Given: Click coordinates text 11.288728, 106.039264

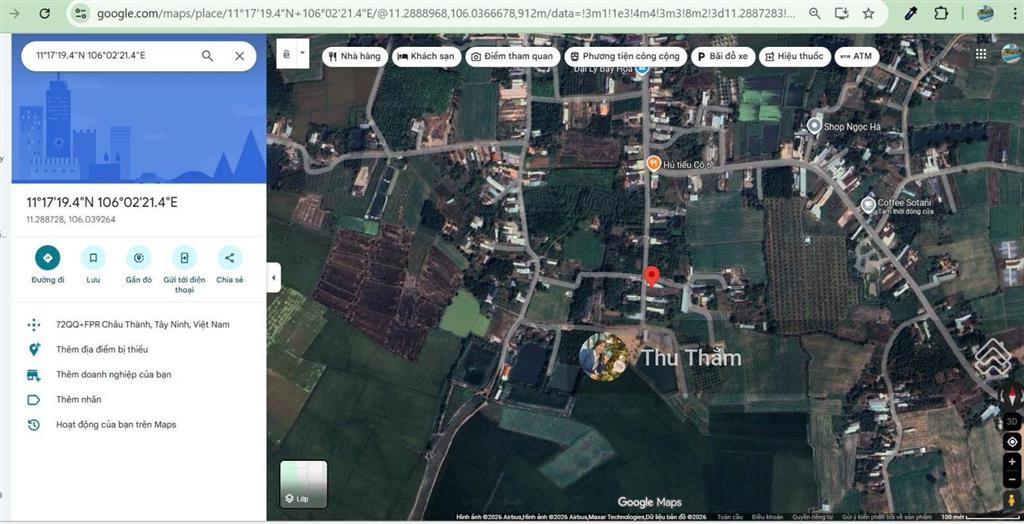Looking at the screenshot, I should click(x=71, y=220).
